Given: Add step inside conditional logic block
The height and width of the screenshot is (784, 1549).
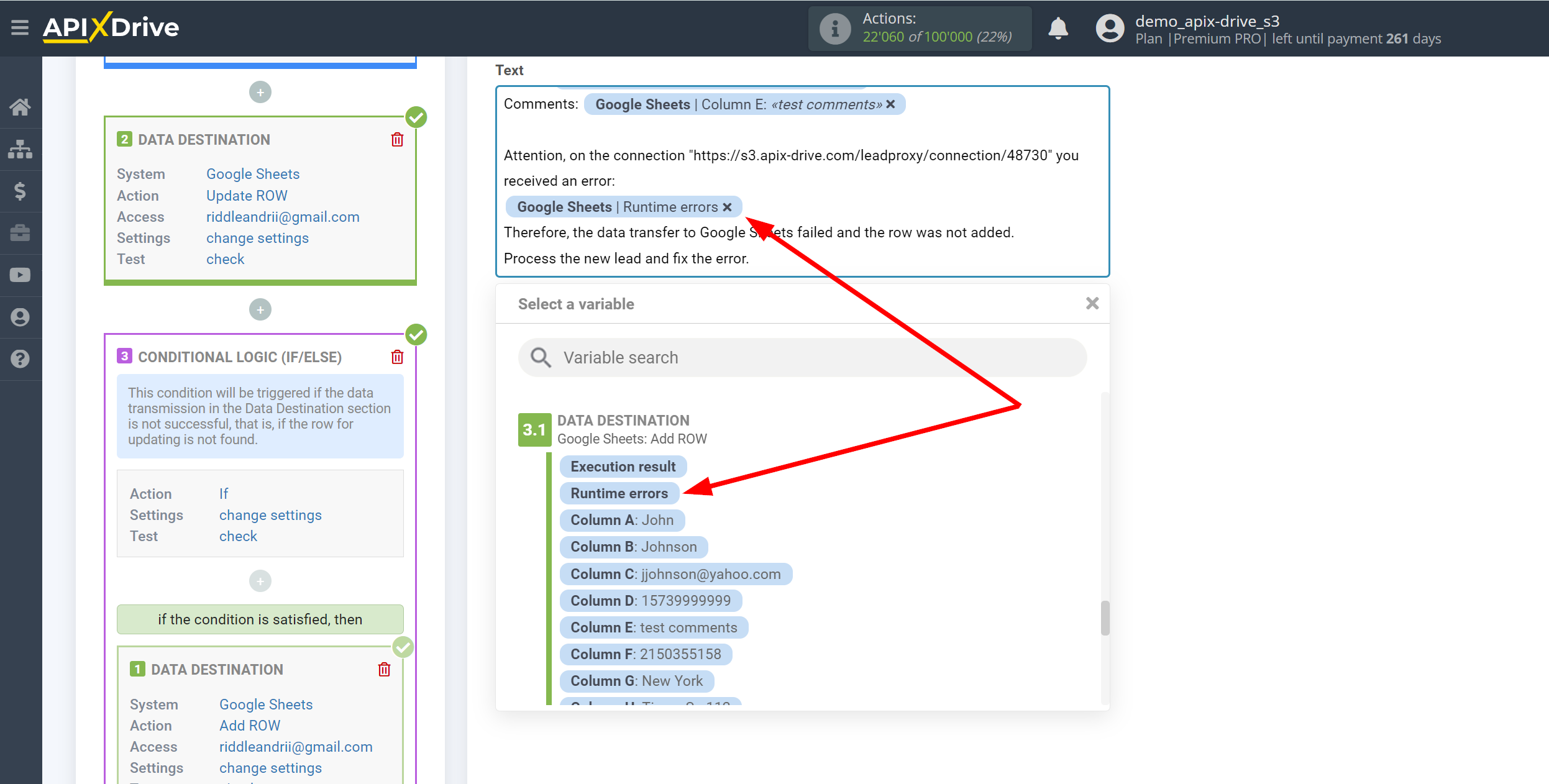Looking at the screenshot, I should (x=260, y=581).
